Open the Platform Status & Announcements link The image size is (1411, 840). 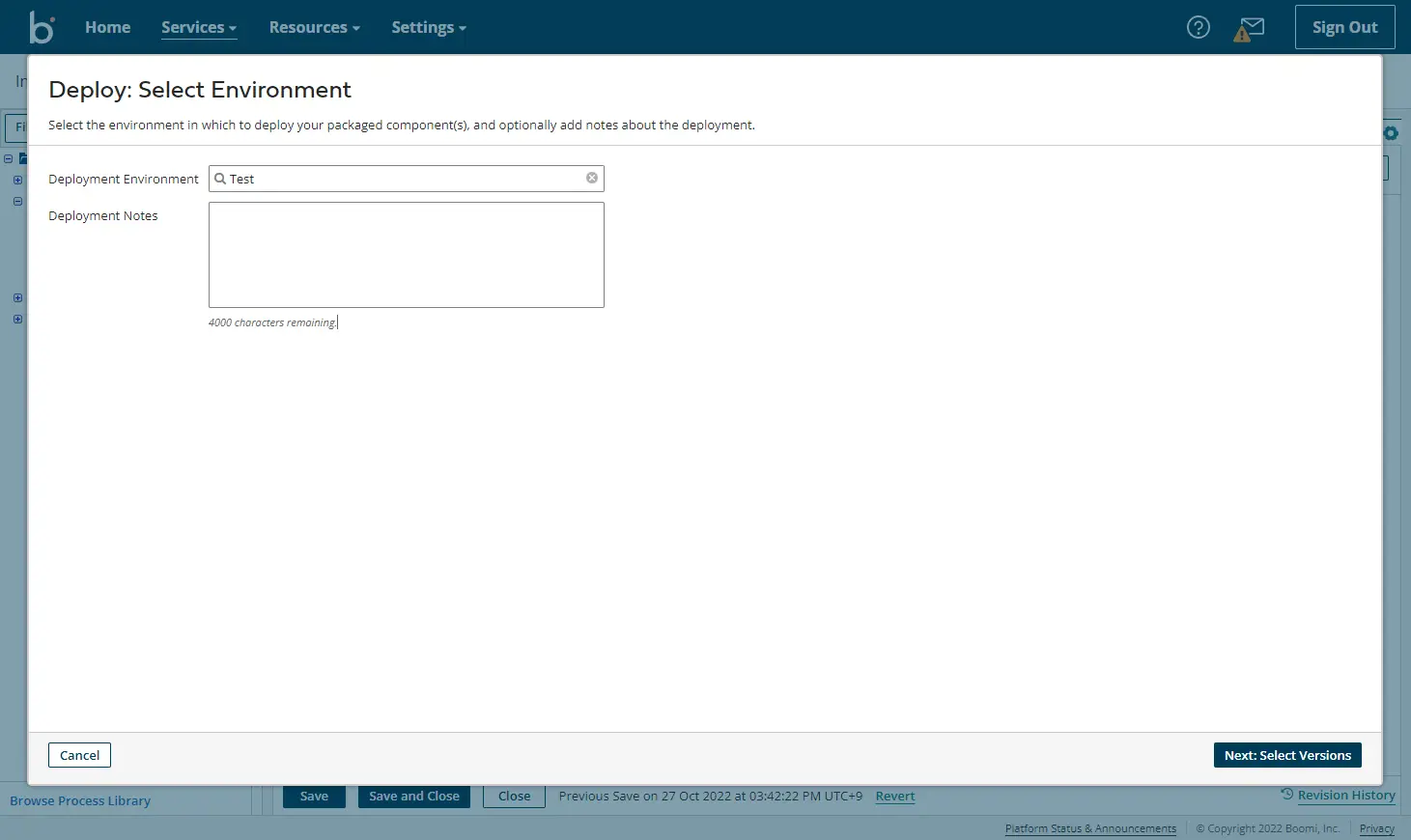(1090, 828)
